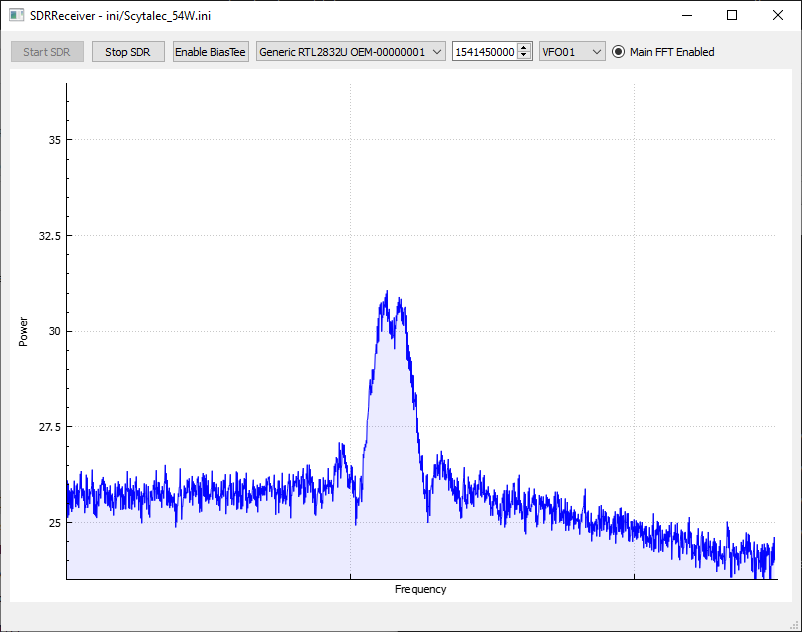
Task: Click the Stop SDR button
Action: click(x=128, y=52)
